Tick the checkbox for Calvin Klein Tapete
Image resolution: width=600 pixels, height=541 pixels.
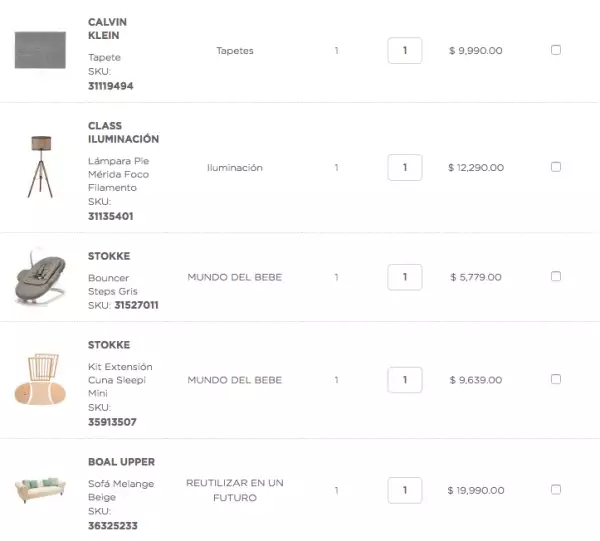pyautogui.click(x=556, y=50)
